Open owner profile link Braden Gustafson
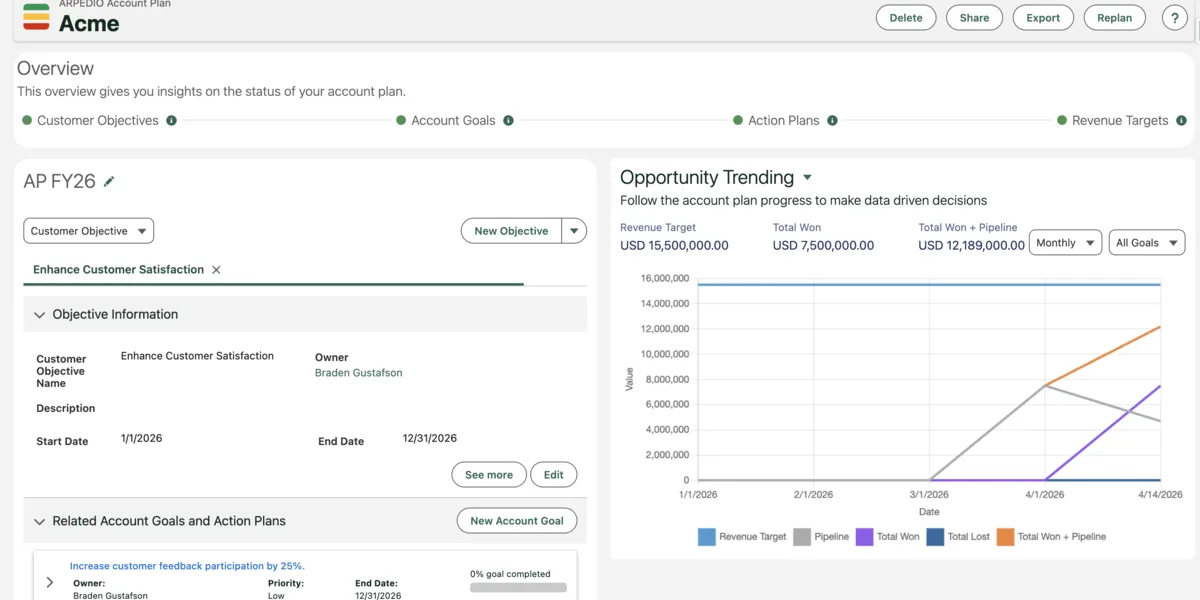1200x600 pixels. click(x=358, y=372)
